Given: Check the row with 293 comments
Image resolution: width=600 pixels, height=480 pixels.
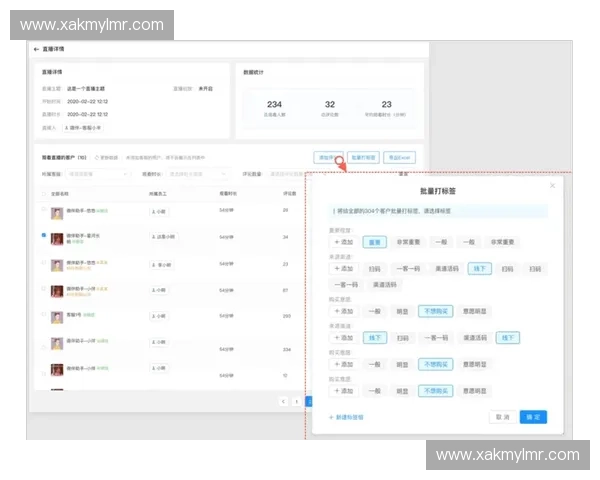Looking at the screenshot, I should coord(44,314).
